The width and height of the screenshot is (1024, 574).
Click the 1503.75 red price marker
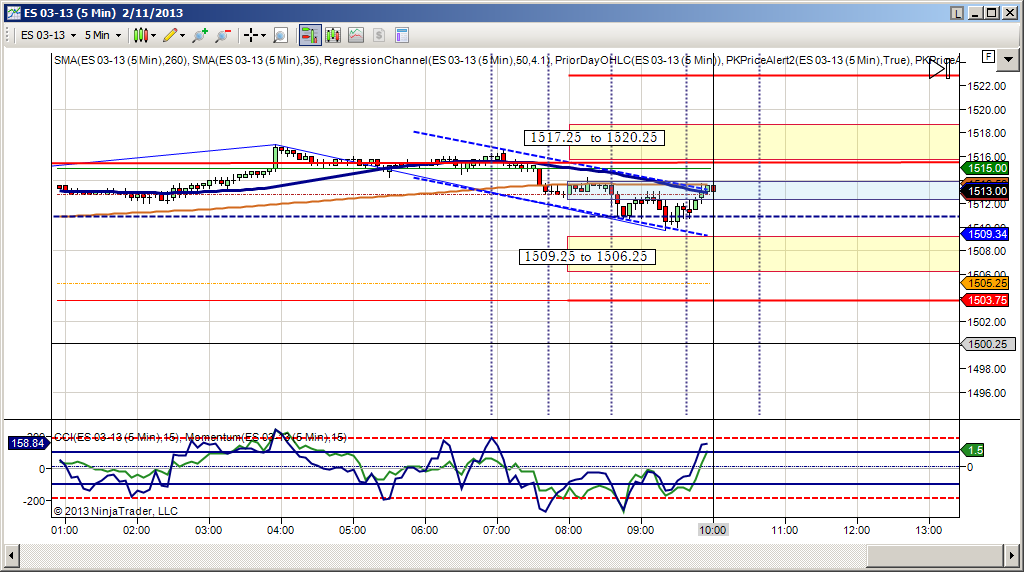985,300
